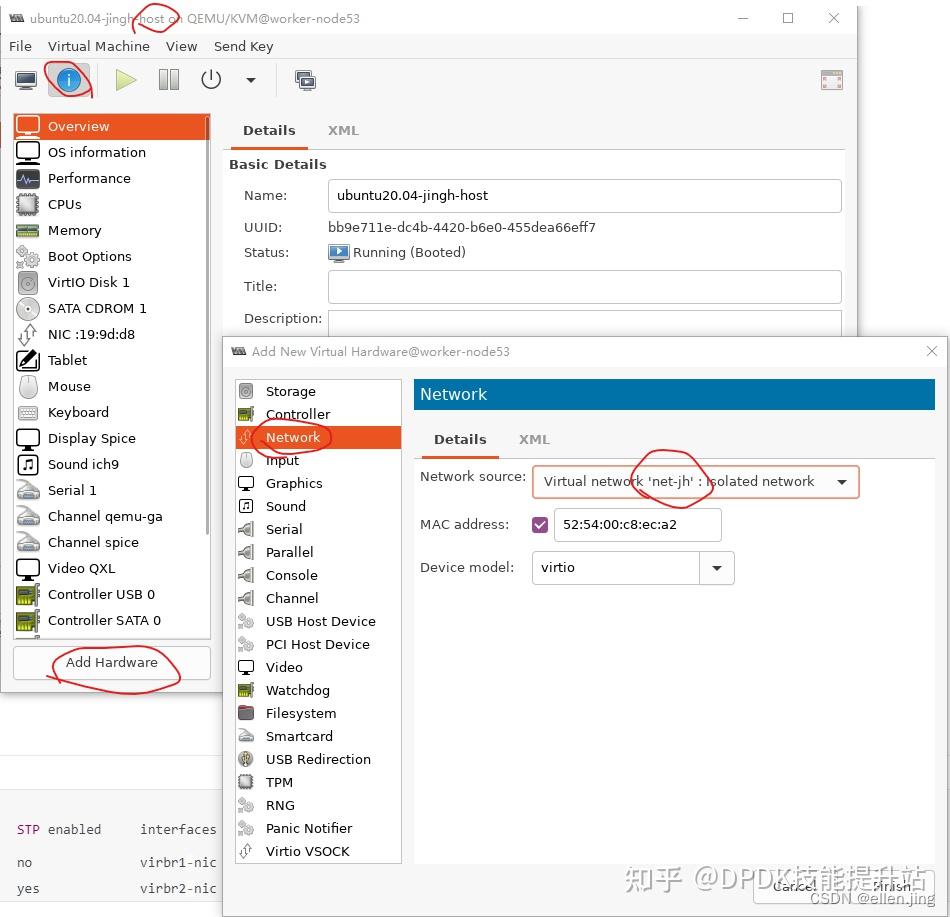This screenshot has height=917, width=950.
Task: Shut down the virtual machine
Action: tap(211, 80)
